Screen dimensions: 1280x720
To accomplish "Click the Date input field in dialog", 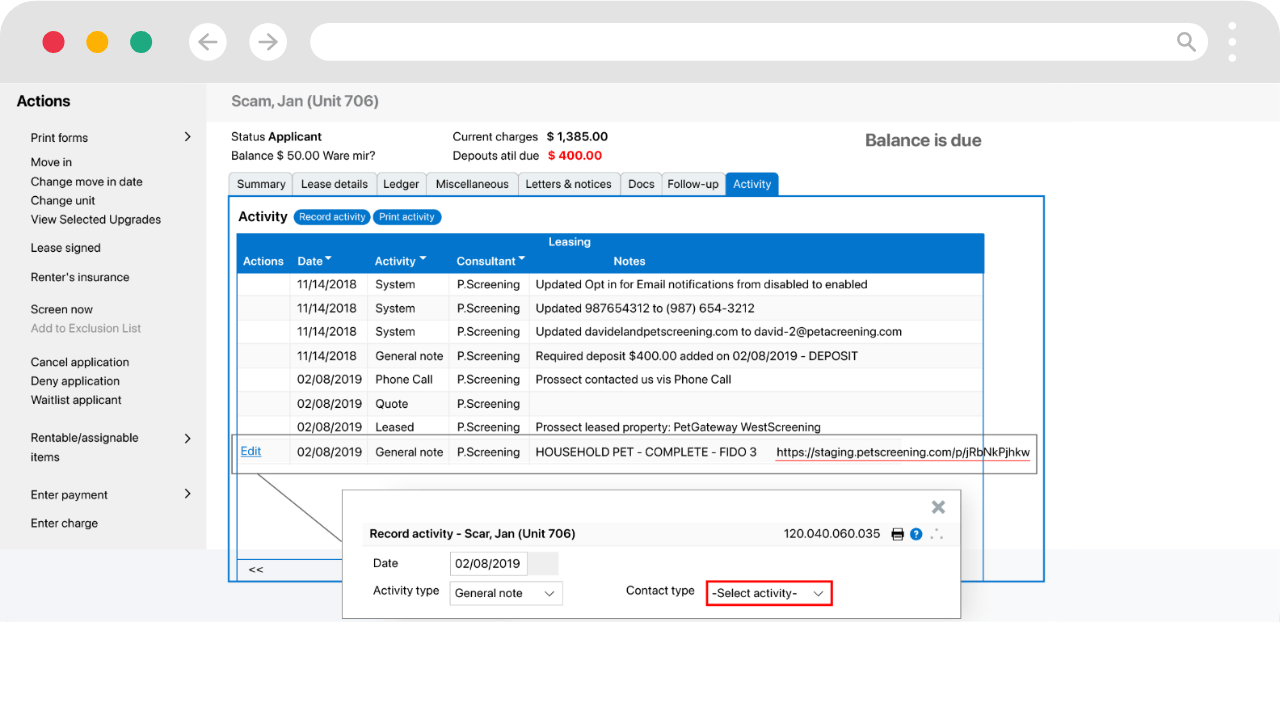I will tap(489, 563).
